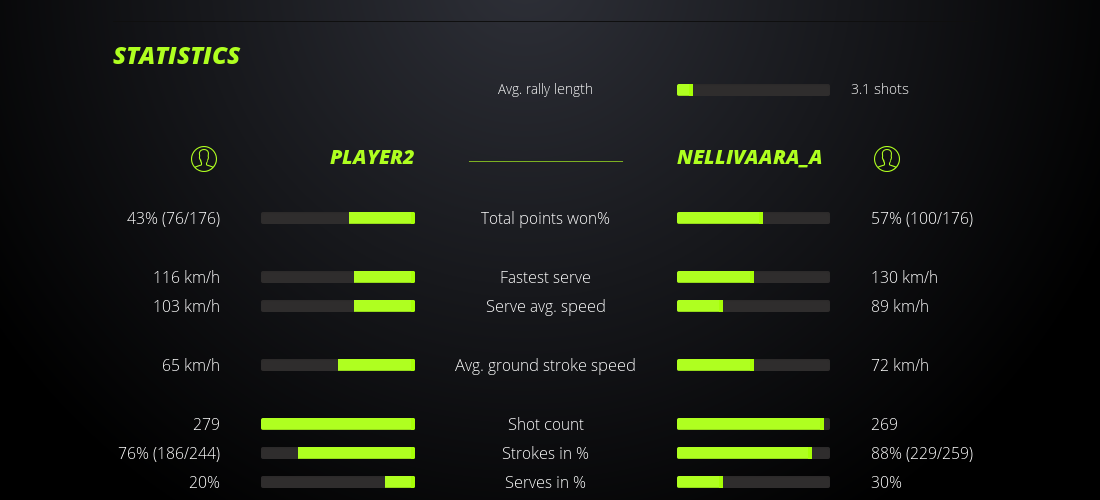1100x500 pixels.
Task: Select the NELLIVAARA_A name heading
Action: tap(749, 157)
